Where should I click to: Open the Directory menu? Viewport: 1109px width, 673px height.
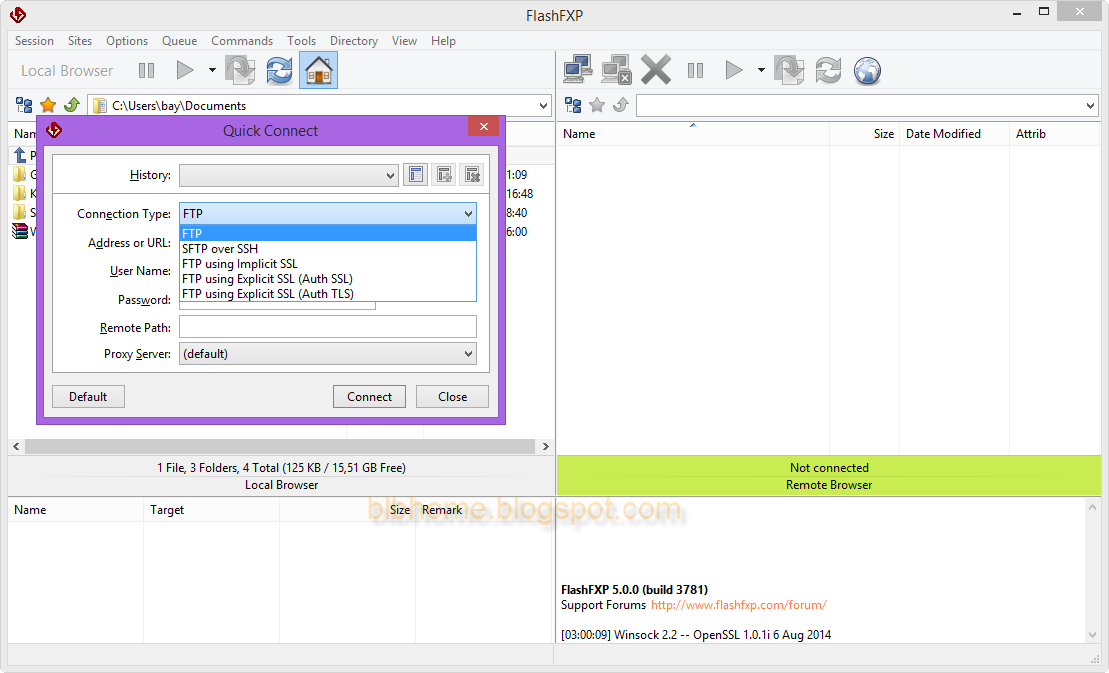click(x=354, y=41)
